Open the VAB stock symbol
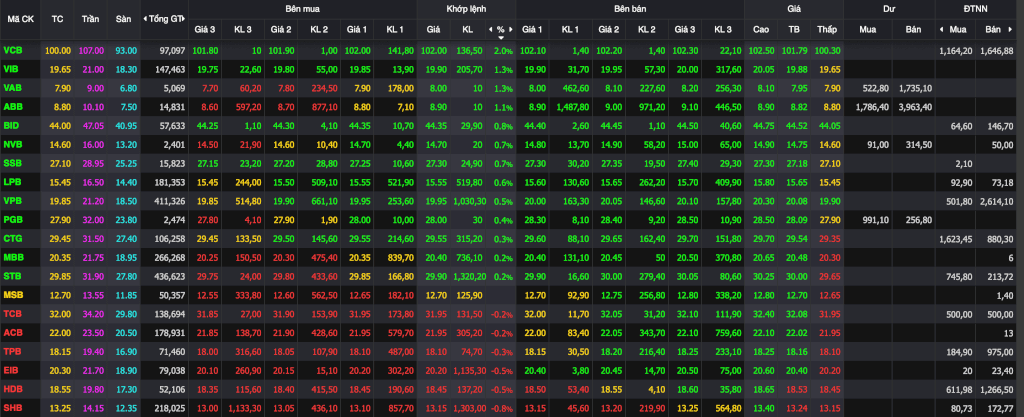Viewport: 1024px width, 417px height. point(12,88)
